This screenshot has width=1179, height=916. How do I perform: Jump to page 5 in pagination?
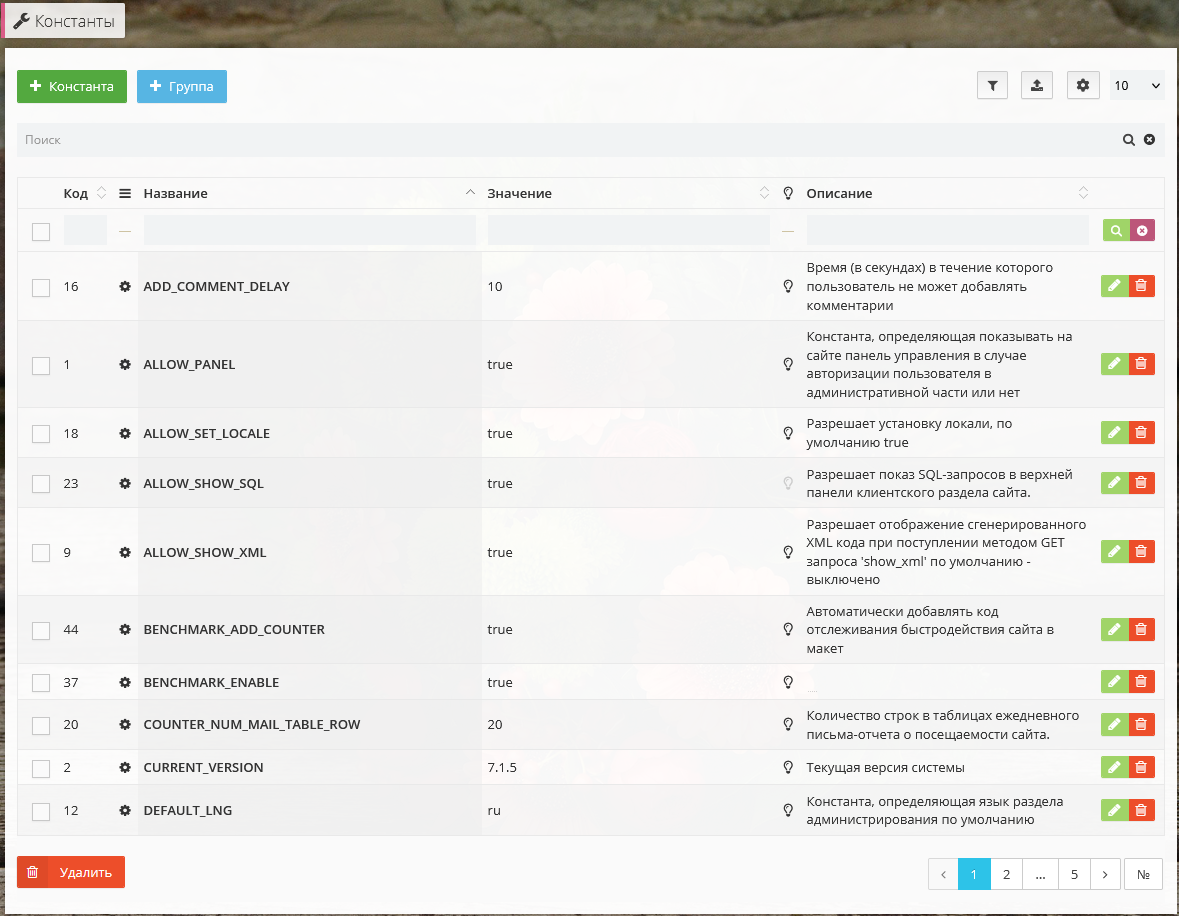click(1074, 874)
